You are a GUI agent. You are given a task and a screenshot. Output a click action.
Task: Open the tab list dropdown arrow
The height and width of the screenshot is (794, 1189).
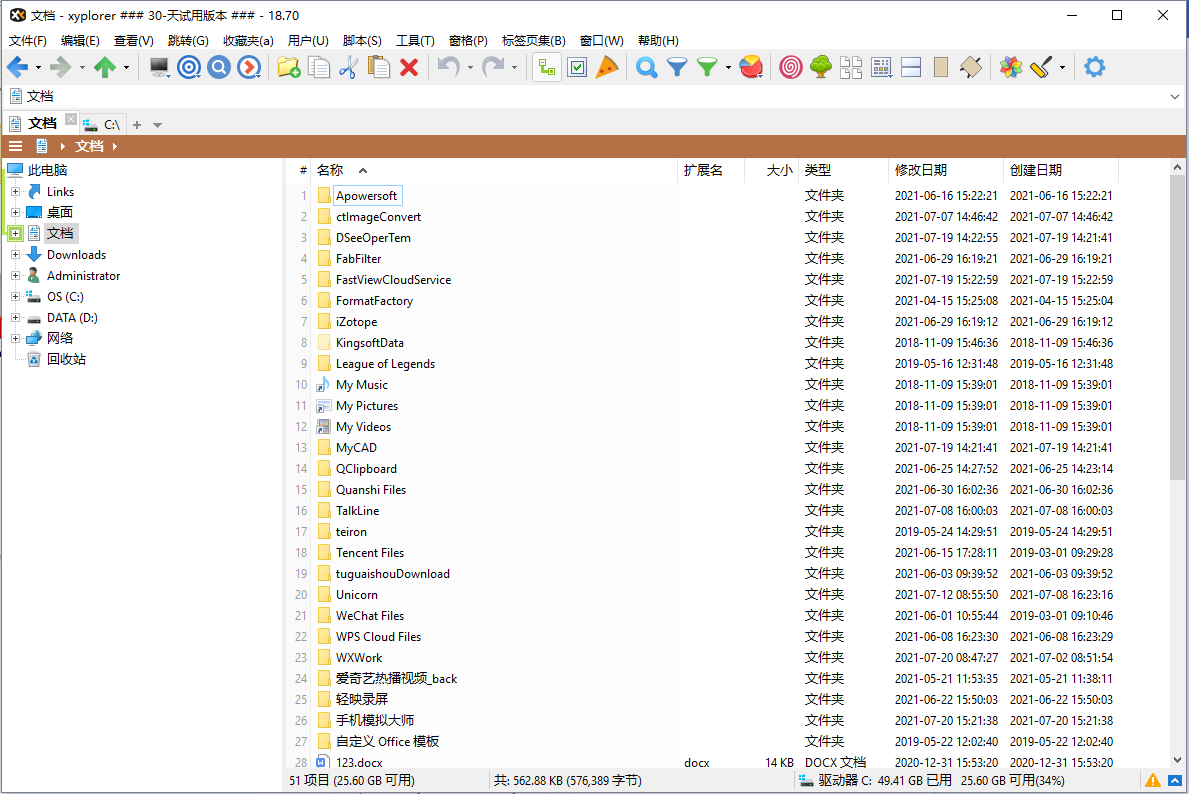[x=158, y=125]
